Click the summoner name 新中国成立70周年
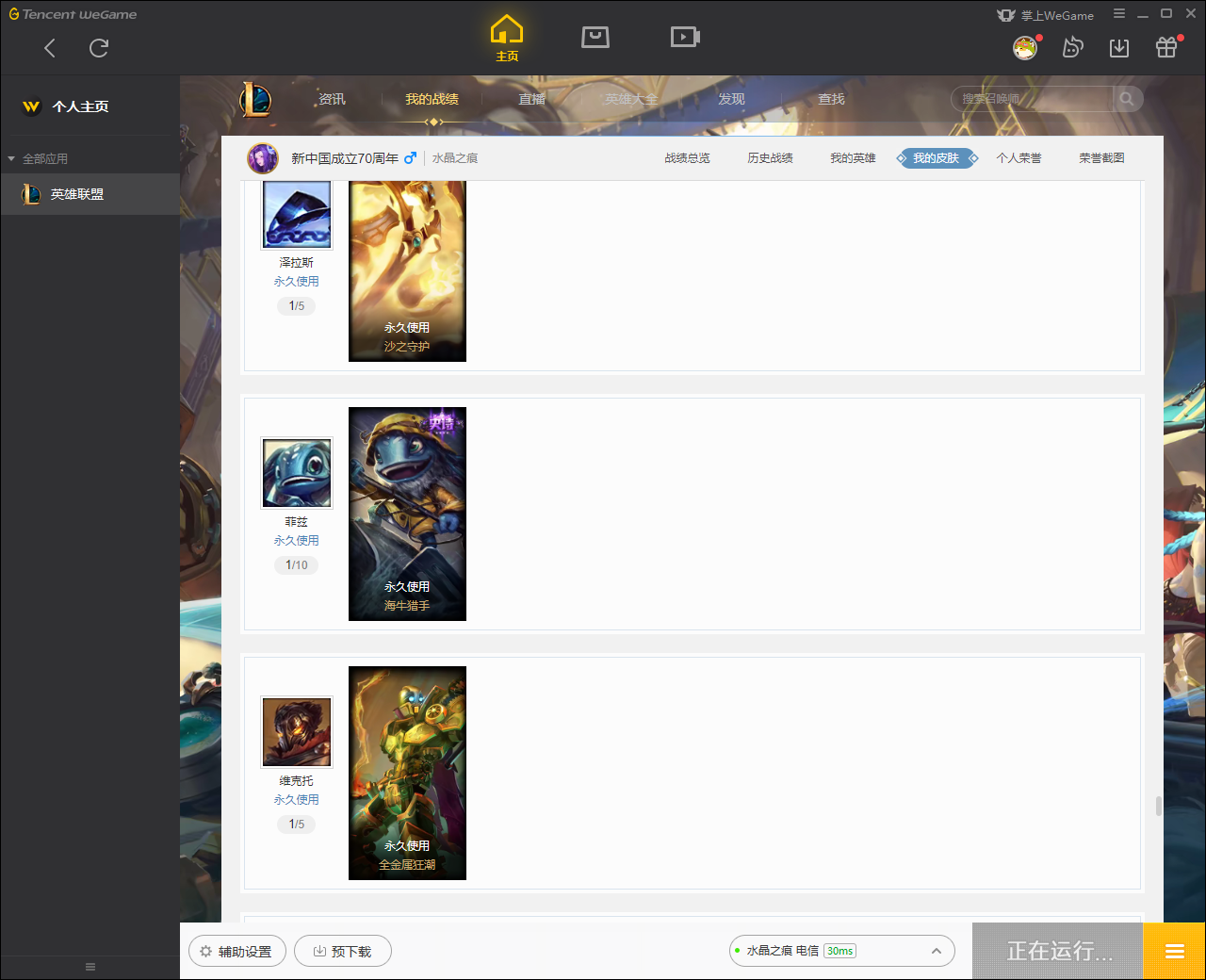 [x=345, y=158]
